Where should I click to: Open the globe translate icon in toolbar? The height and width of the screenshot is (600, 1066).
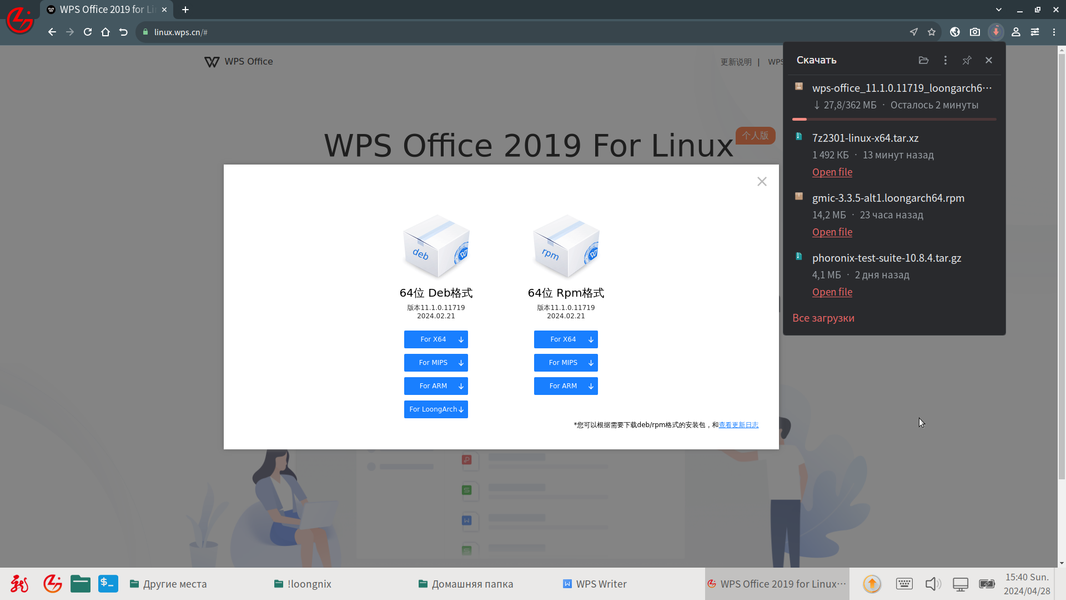click(955, 32)
